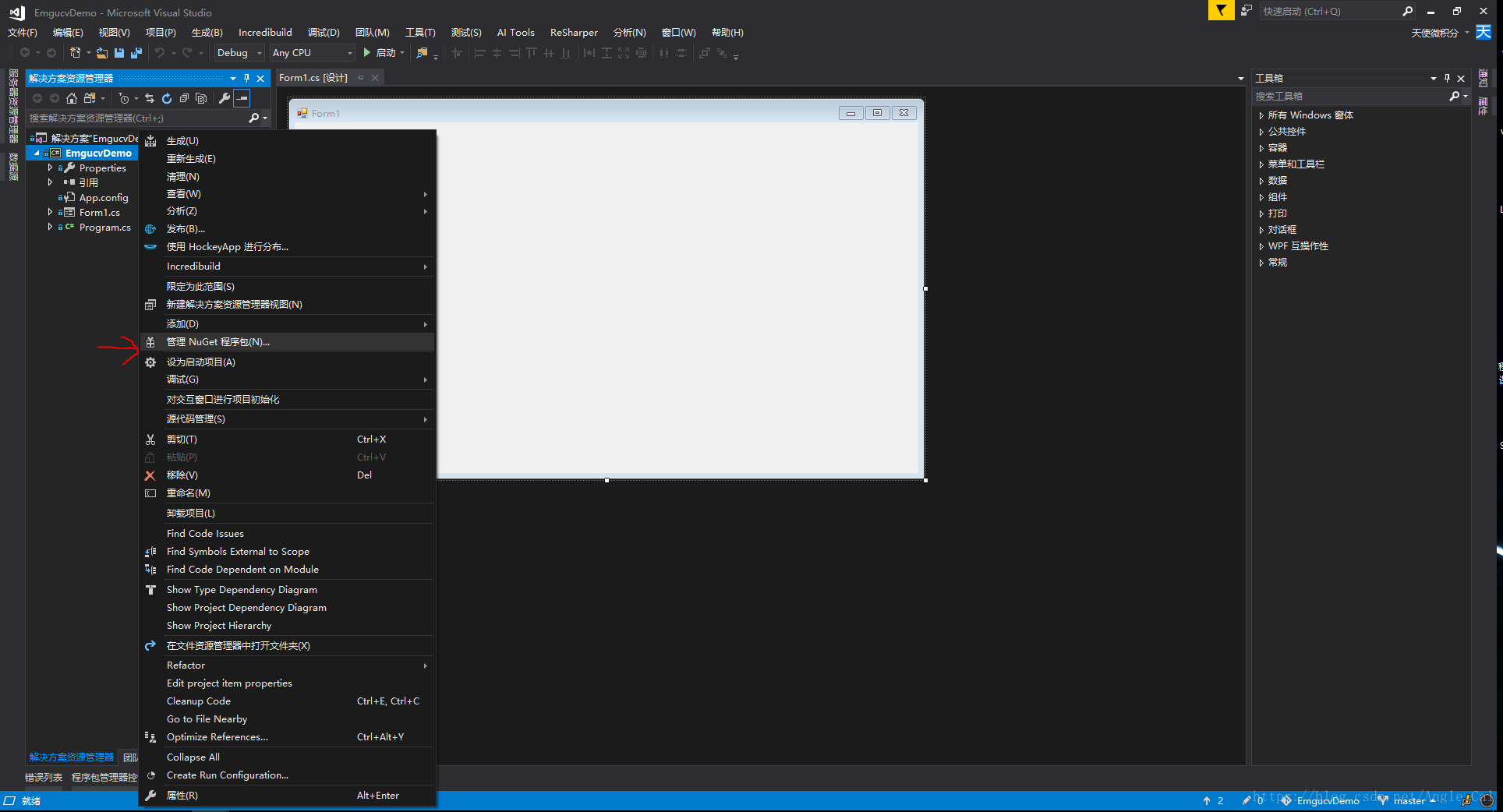Expand the Properties node in the tree
Viewport: 1503px width, 812px height.
(51, 168)
